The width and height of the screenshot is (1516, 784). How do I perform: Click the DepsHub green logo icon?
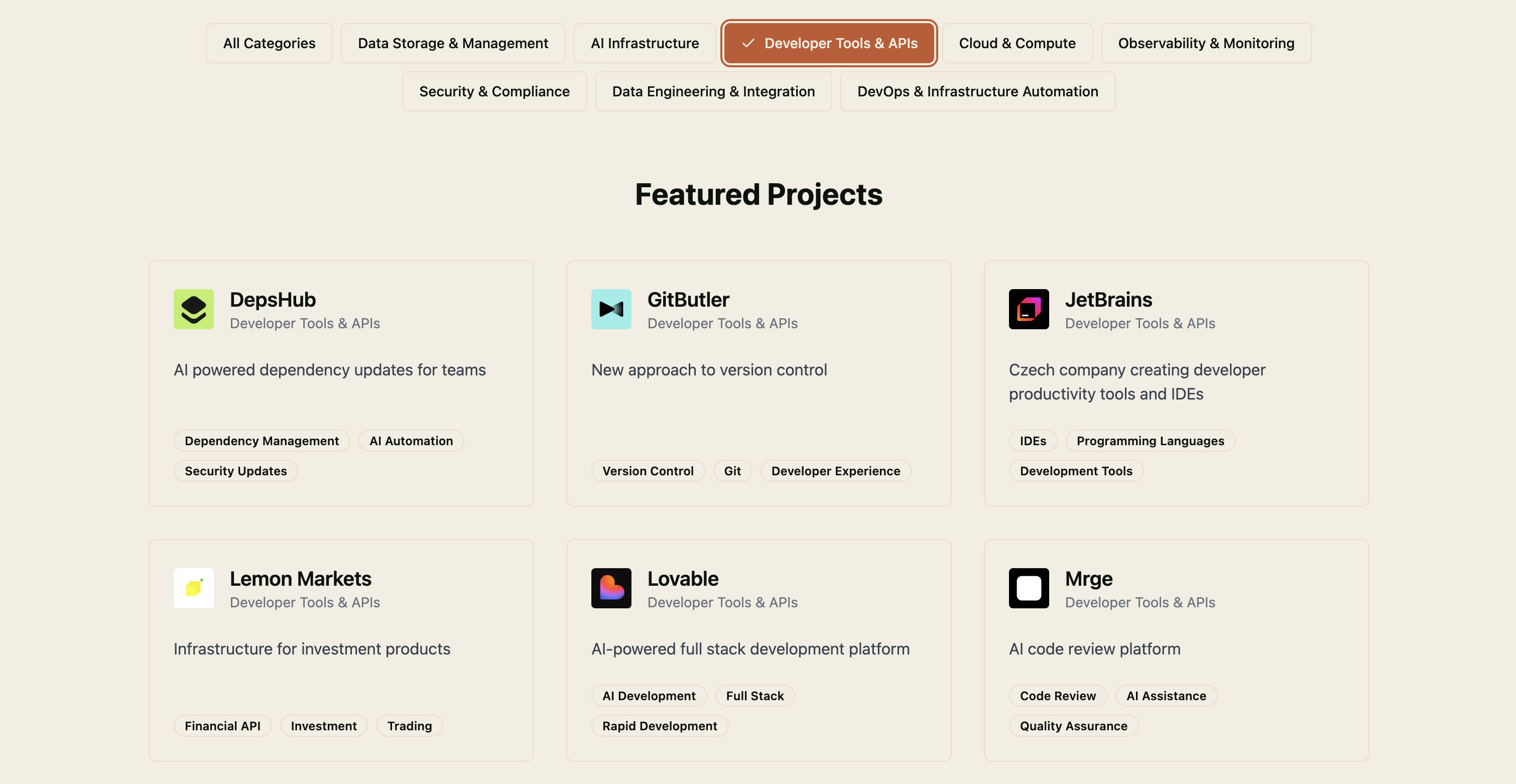[x=193, y=309]
